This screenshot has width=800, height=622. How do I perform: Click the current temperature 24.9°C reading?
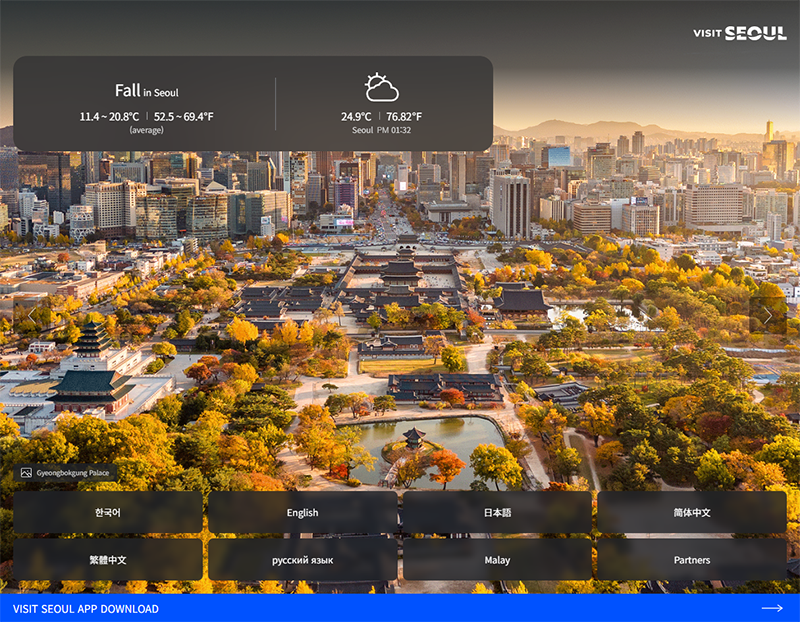356,116
